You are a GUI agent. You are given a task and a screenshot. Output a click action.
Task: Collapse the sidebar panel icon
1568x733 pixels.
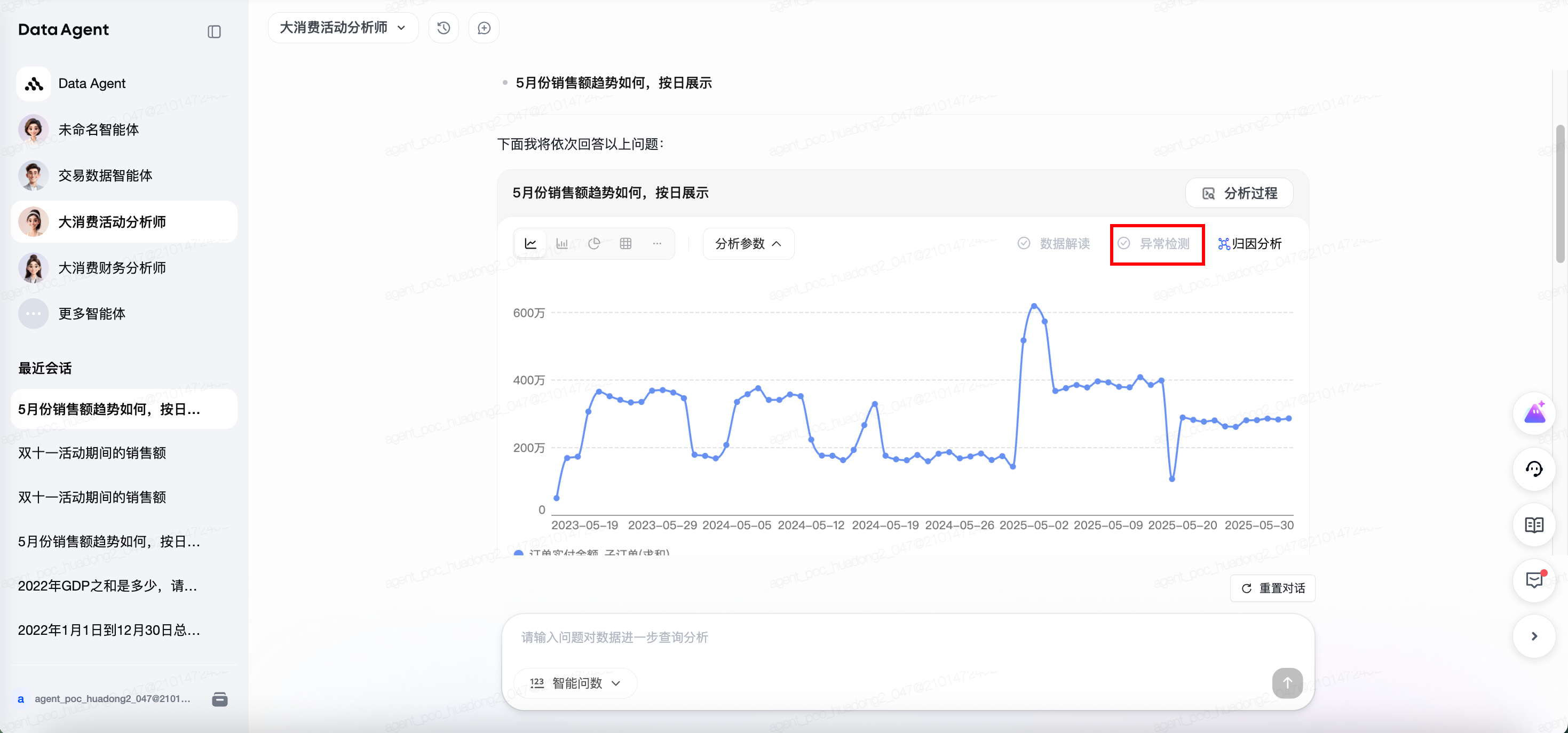pos(213,31)
